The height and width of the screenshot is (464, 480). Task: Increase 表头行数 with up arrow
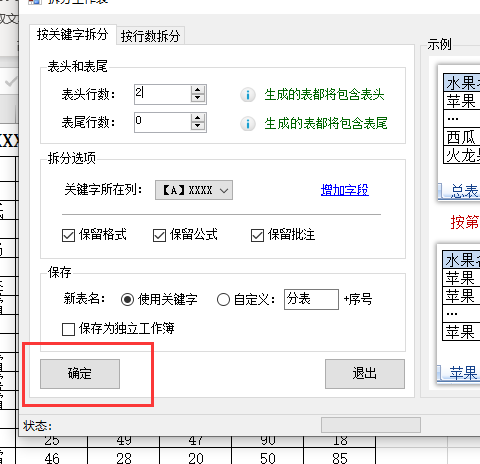(198, 90)
